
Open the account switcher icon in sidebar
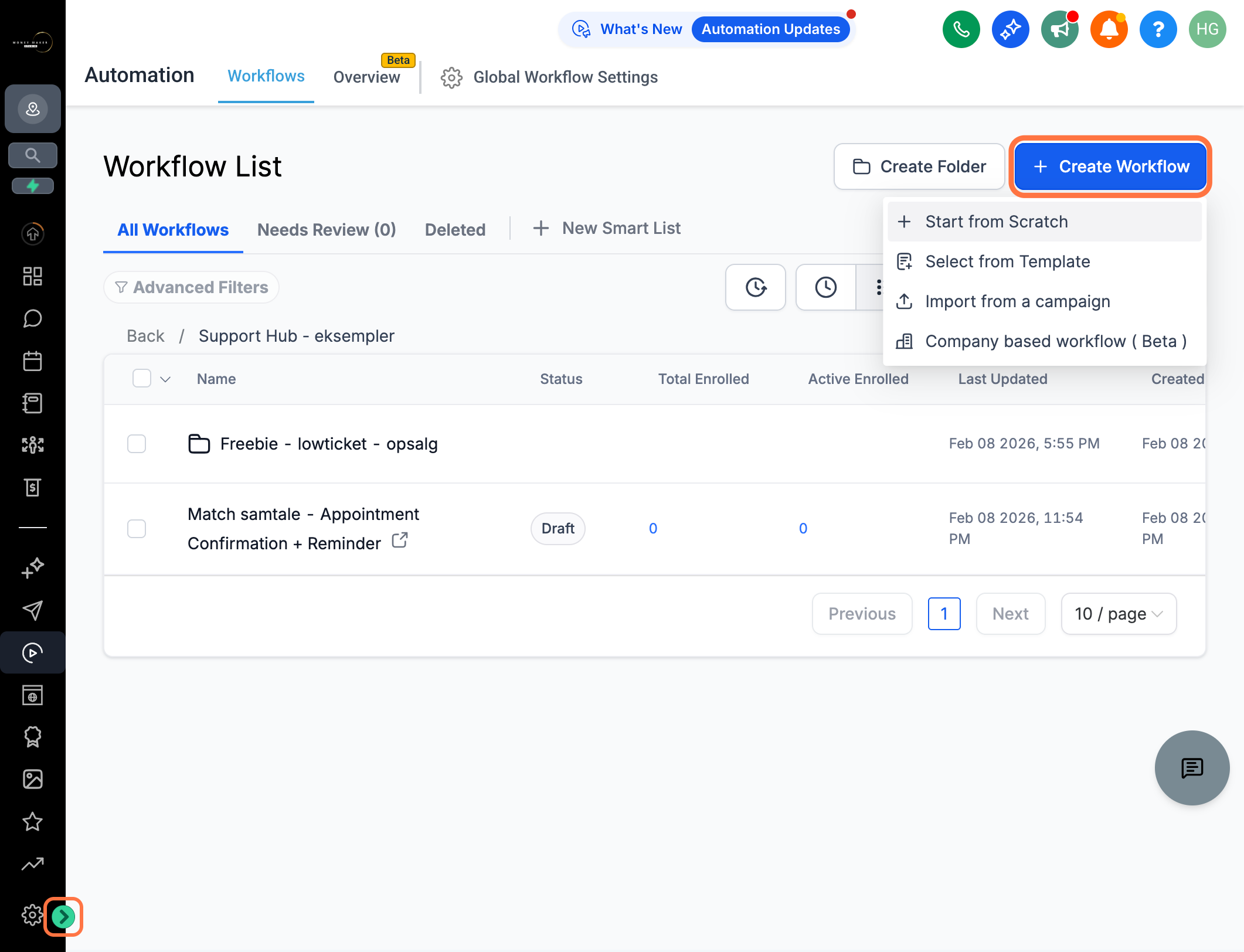point(33,108)
